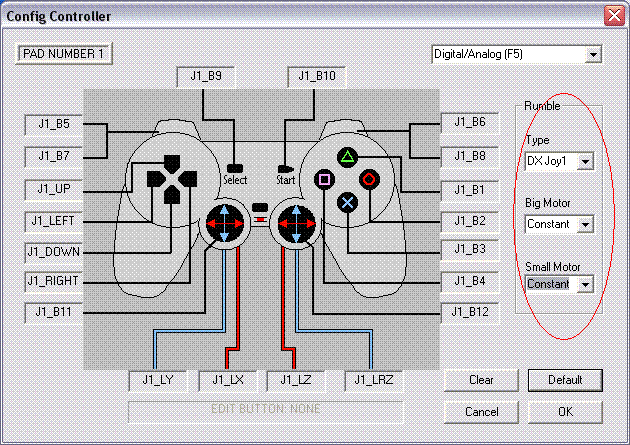Click the red circle button on controller
630x445 pixels.
[369, 180]
